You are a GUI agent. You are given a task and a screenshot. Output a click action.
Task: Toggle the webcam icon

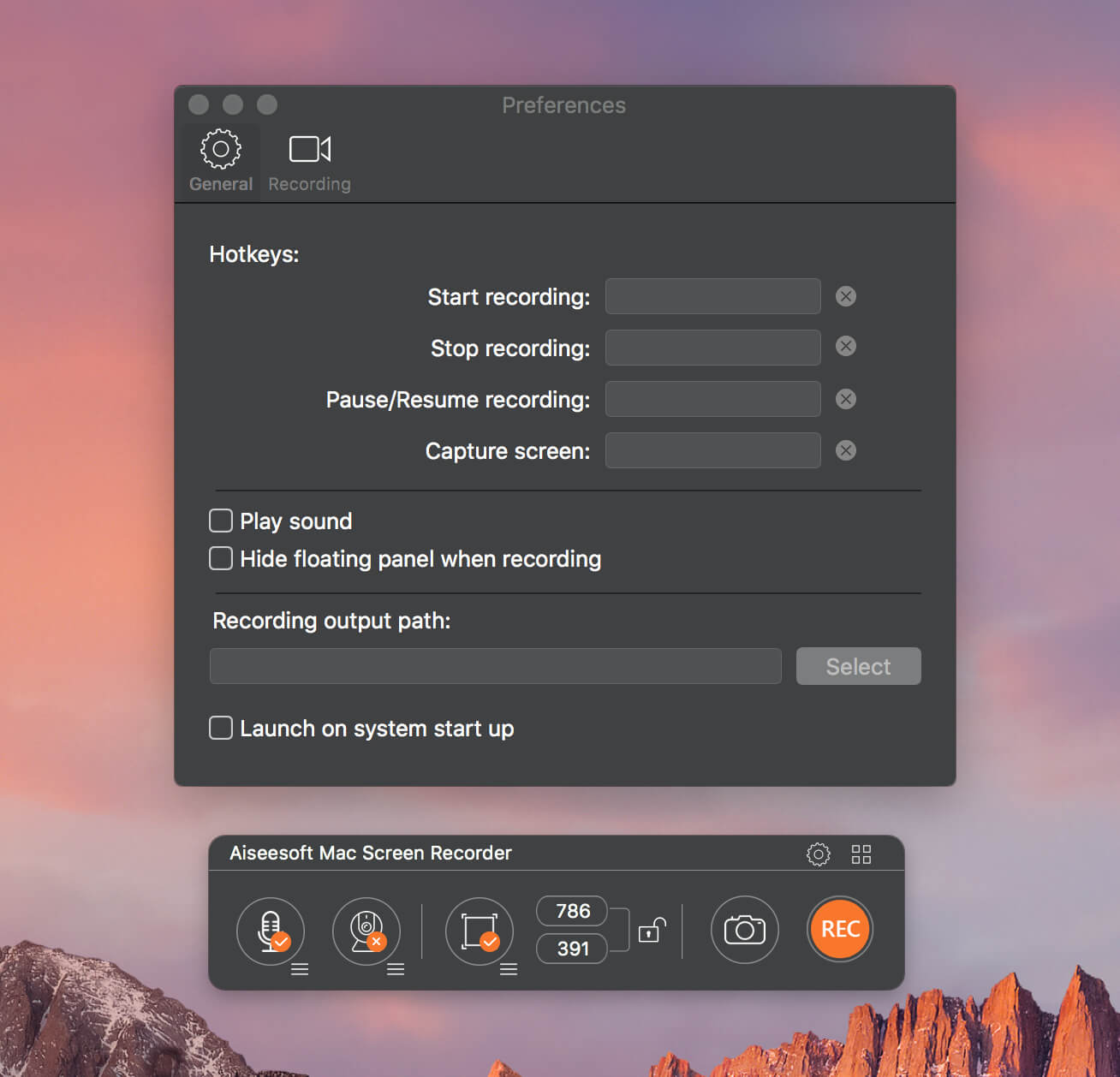pos(366,930)
